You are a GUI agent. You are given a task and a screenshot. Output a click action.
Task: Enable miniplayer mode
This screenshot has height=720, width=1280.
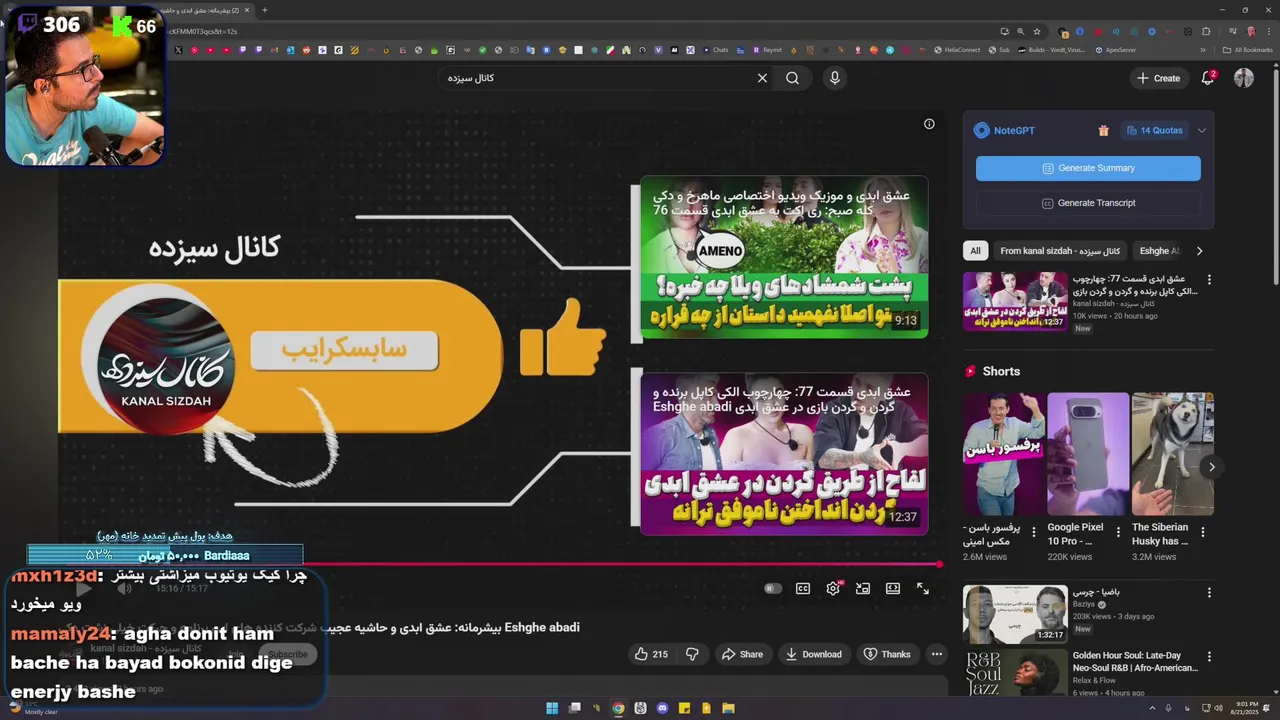tap(863, 589)
